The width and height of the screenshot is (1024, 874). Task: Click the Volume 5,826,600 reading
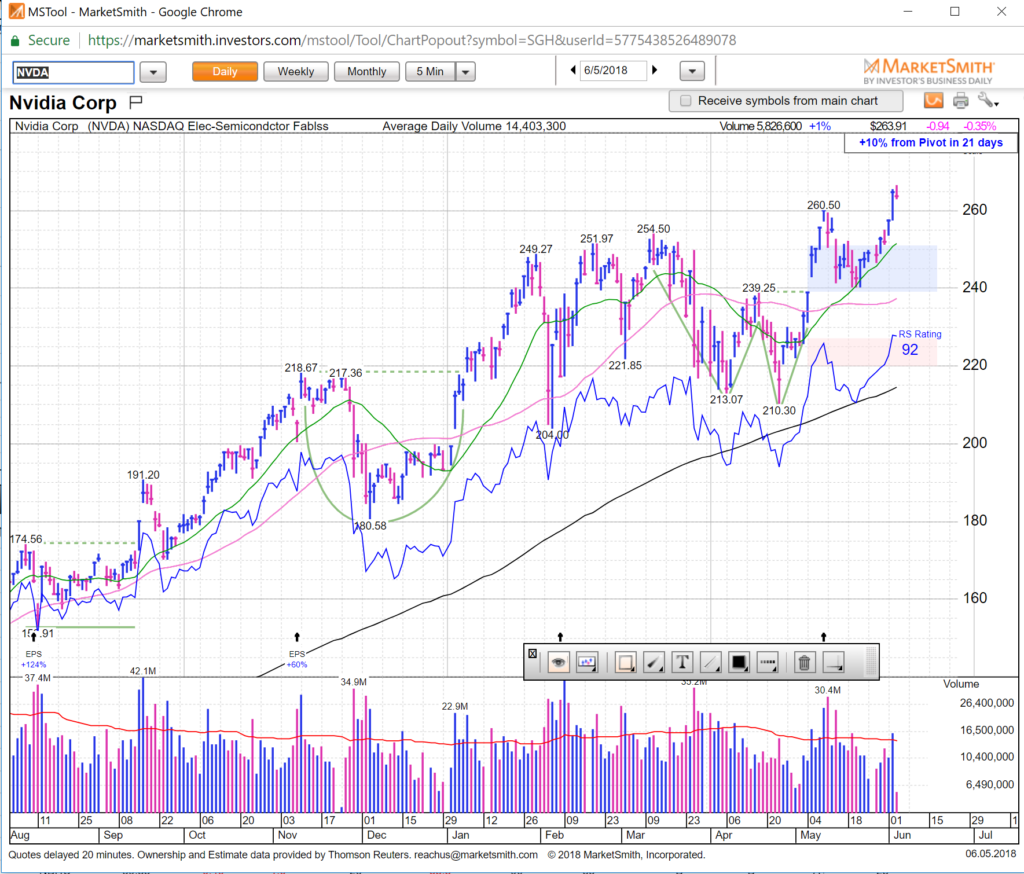click(760, 126)
